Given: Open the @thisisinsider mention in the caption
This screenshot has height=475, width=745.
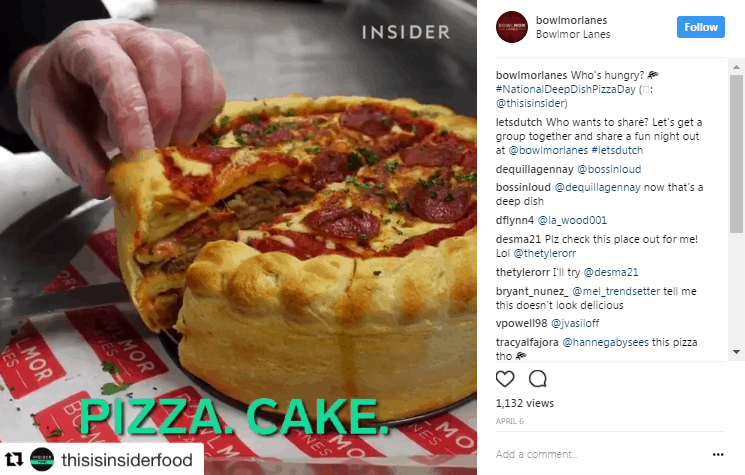Looking at the screenshot, I should click(530, 103).
